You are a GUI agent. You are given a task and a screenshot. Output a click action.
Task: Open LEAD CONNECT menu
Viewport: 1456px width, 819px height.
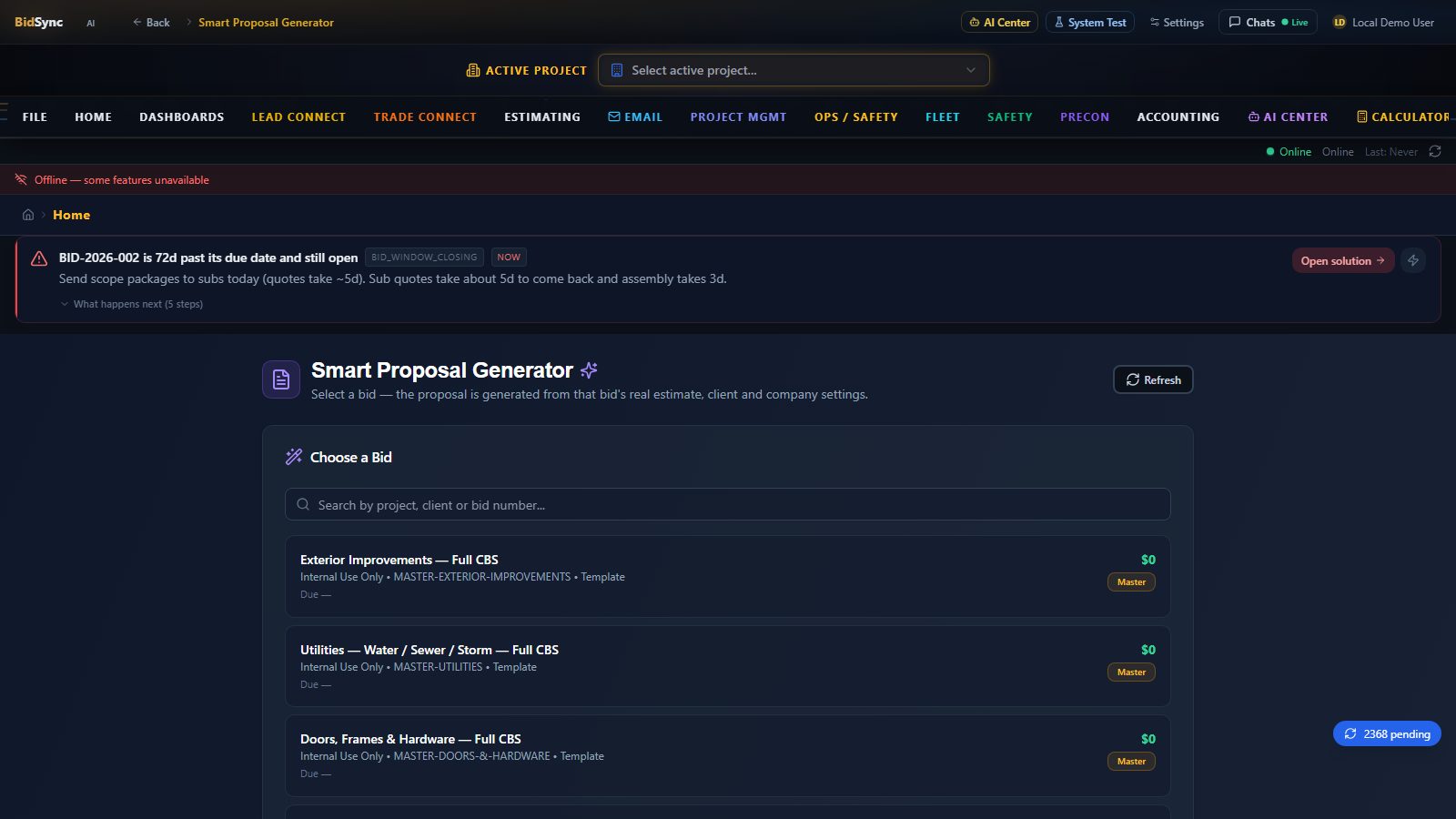[298, 116]
